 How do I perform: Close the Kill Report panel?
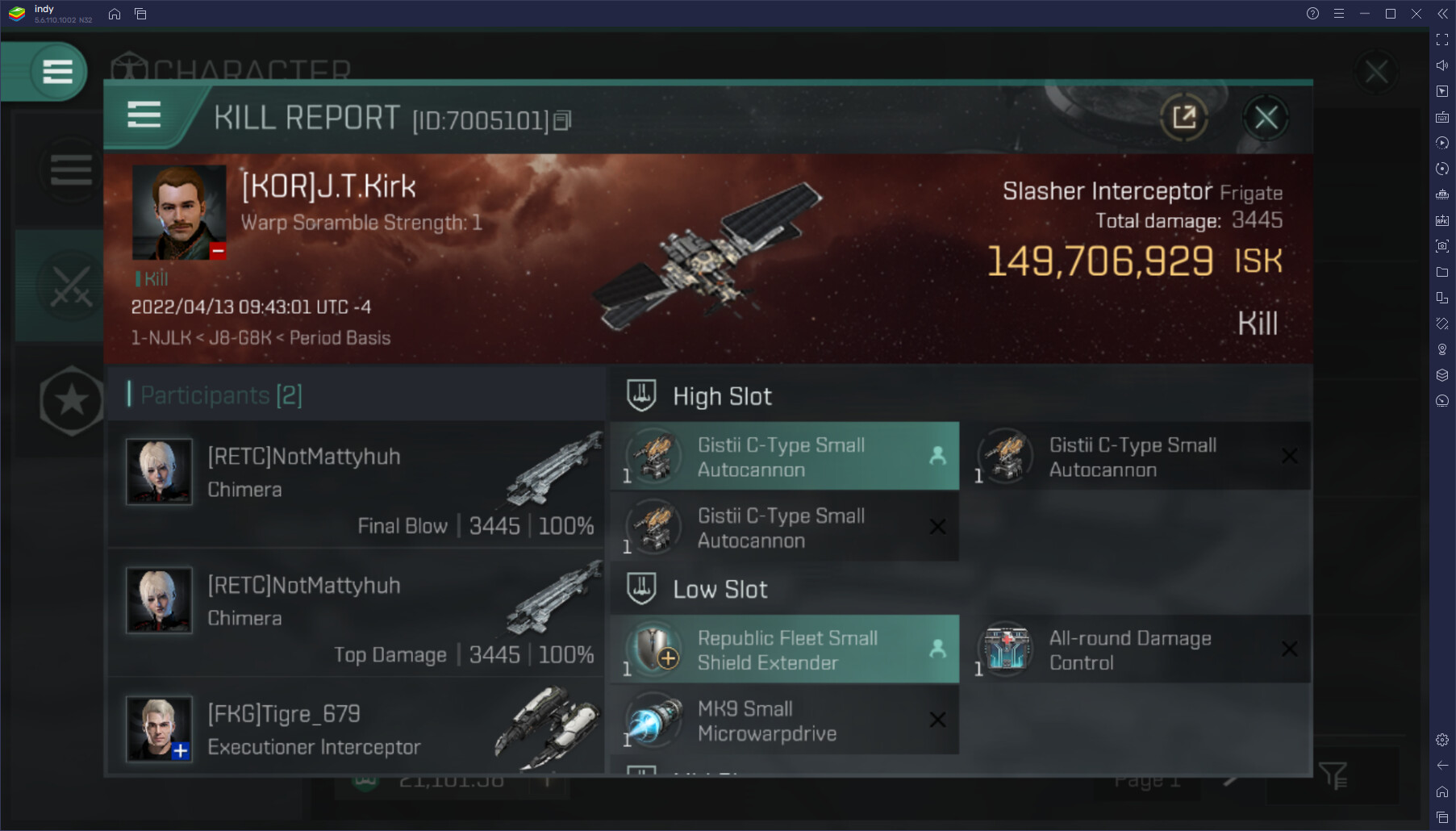[1266, 118]
